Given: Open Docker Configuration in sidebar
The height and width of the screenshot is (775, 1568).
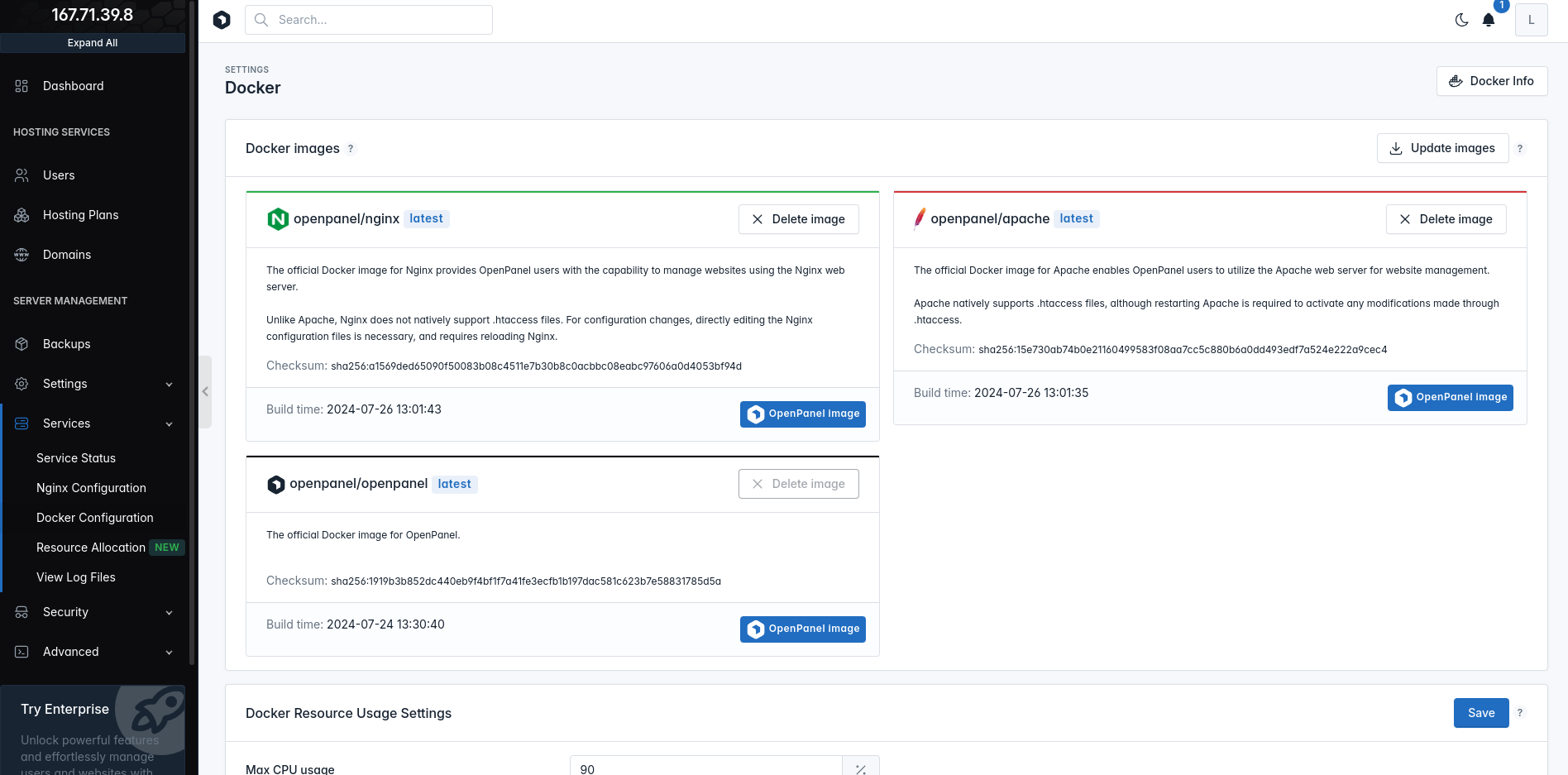Looking at the screenshot, I should pos(95,518).
